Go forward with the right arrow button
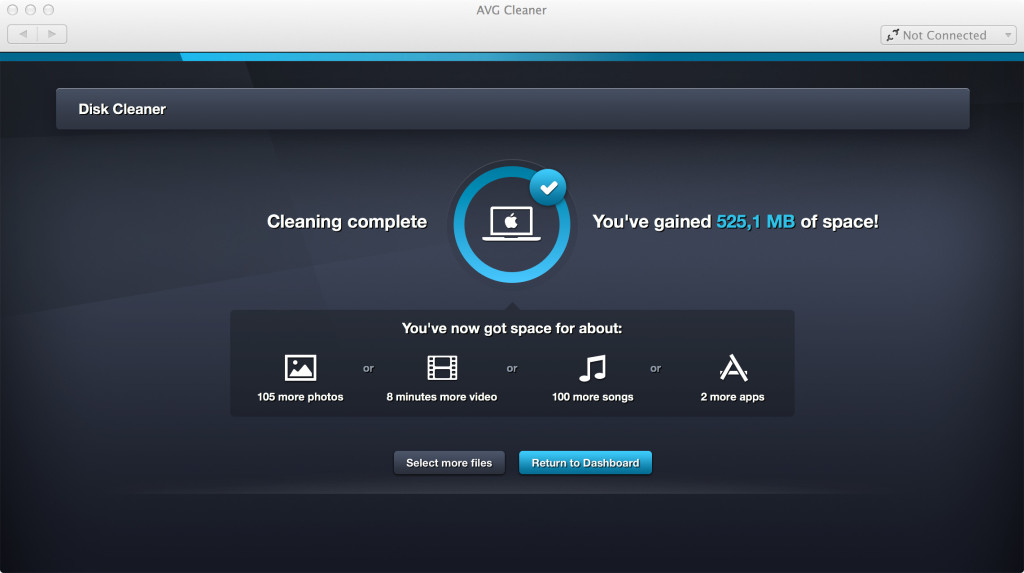1024x573 pixels. pyautogui.click(x=52, y=34)
